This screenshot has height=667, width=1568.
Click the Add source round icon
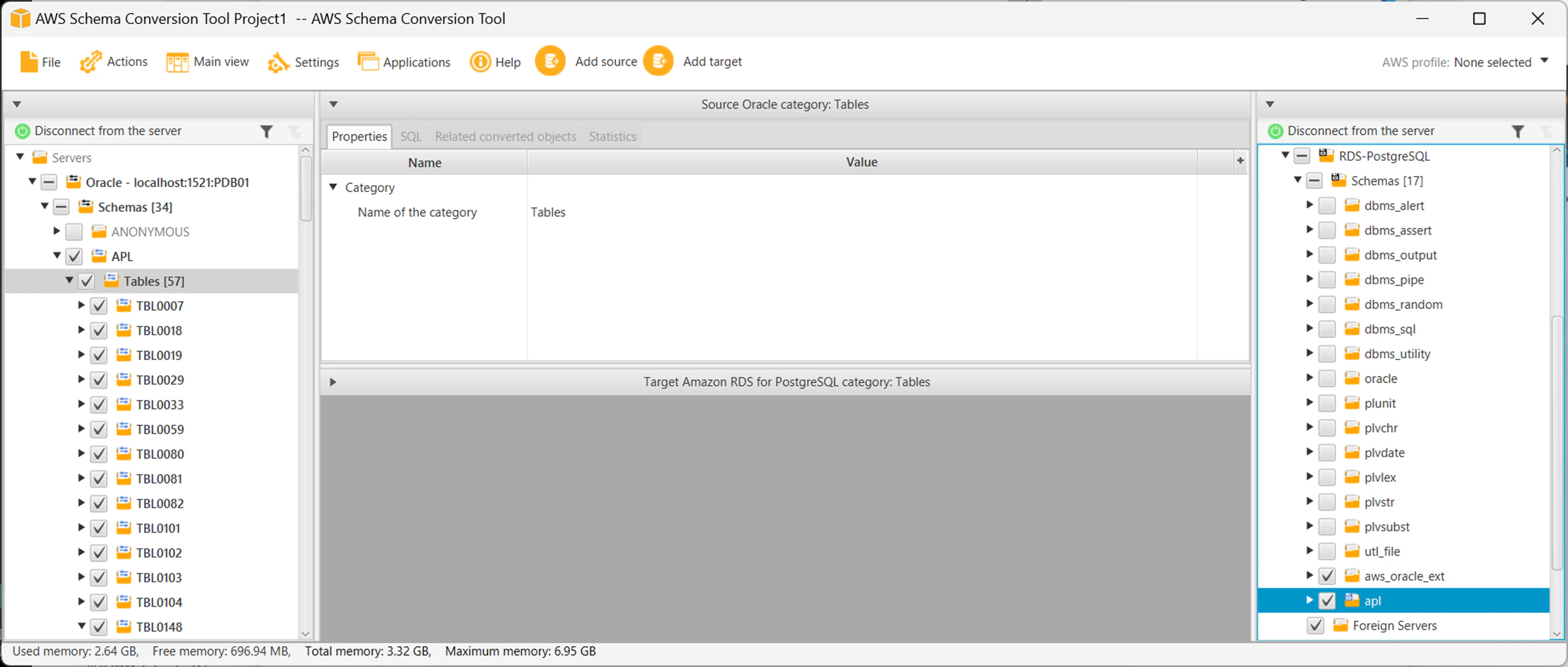click(550, 62)
